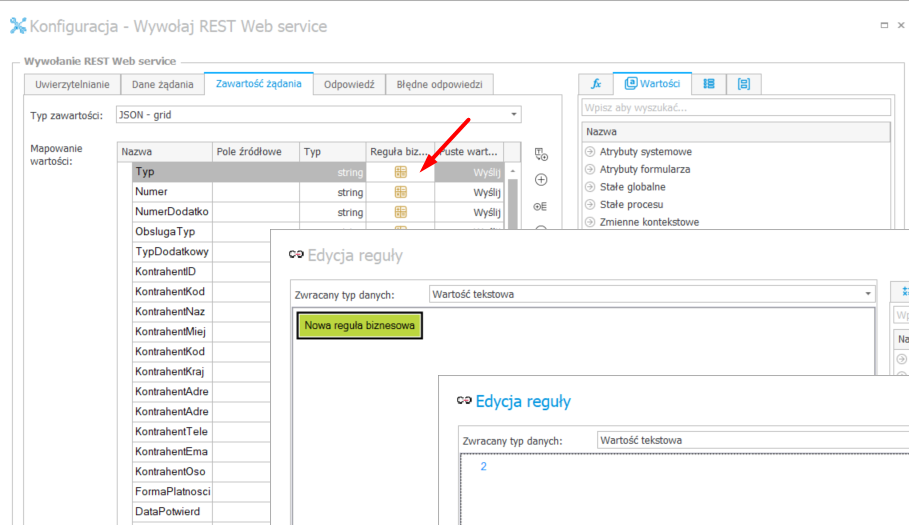Image resolution: width=909 pixels, height=525 pixels.
Task: Open the list icon tab after Wartości
Action: (x=709, y=84)
